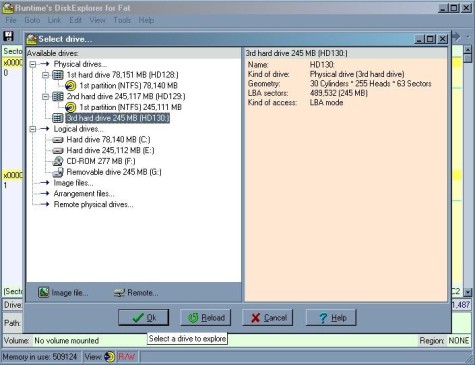Collapse the Logical drives tree node

coord(33,129)
